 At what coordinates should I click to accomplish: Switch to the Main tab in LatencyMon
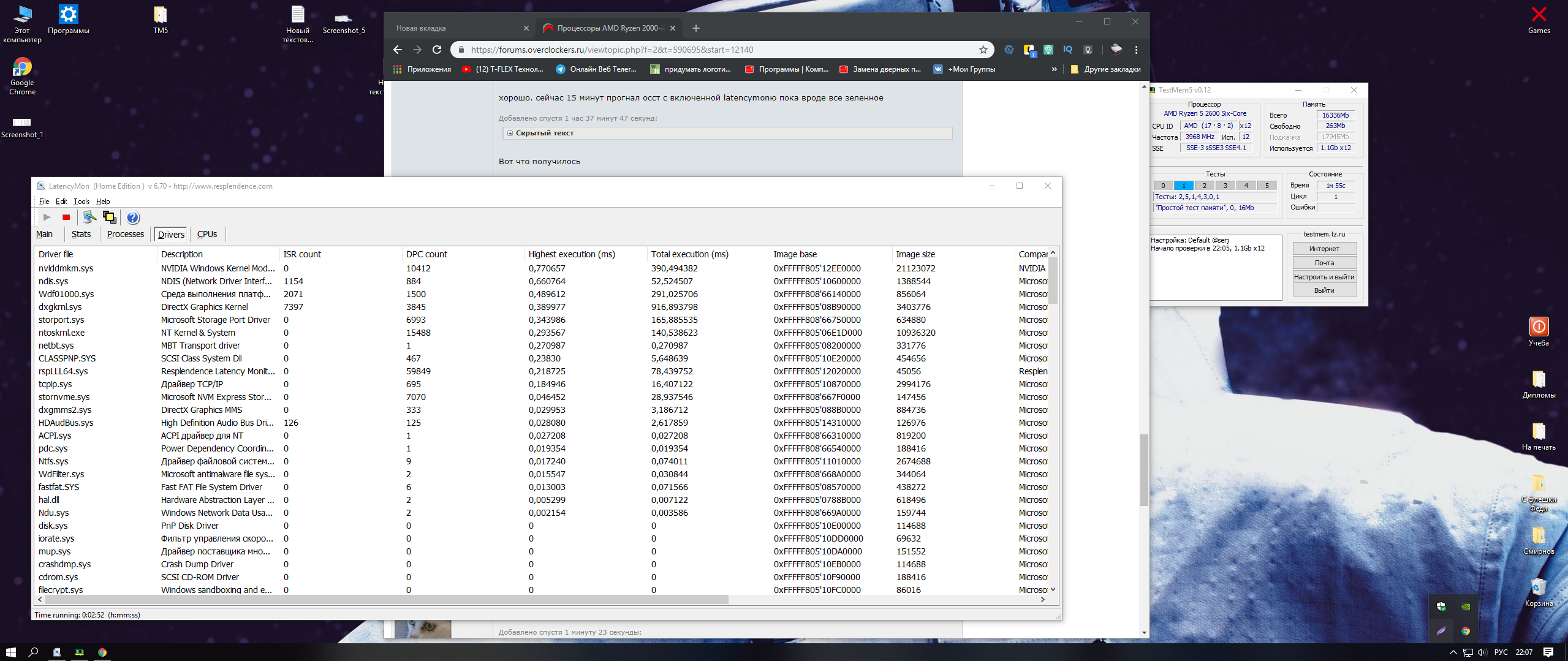pyautogui.click(x=44, y=234)
